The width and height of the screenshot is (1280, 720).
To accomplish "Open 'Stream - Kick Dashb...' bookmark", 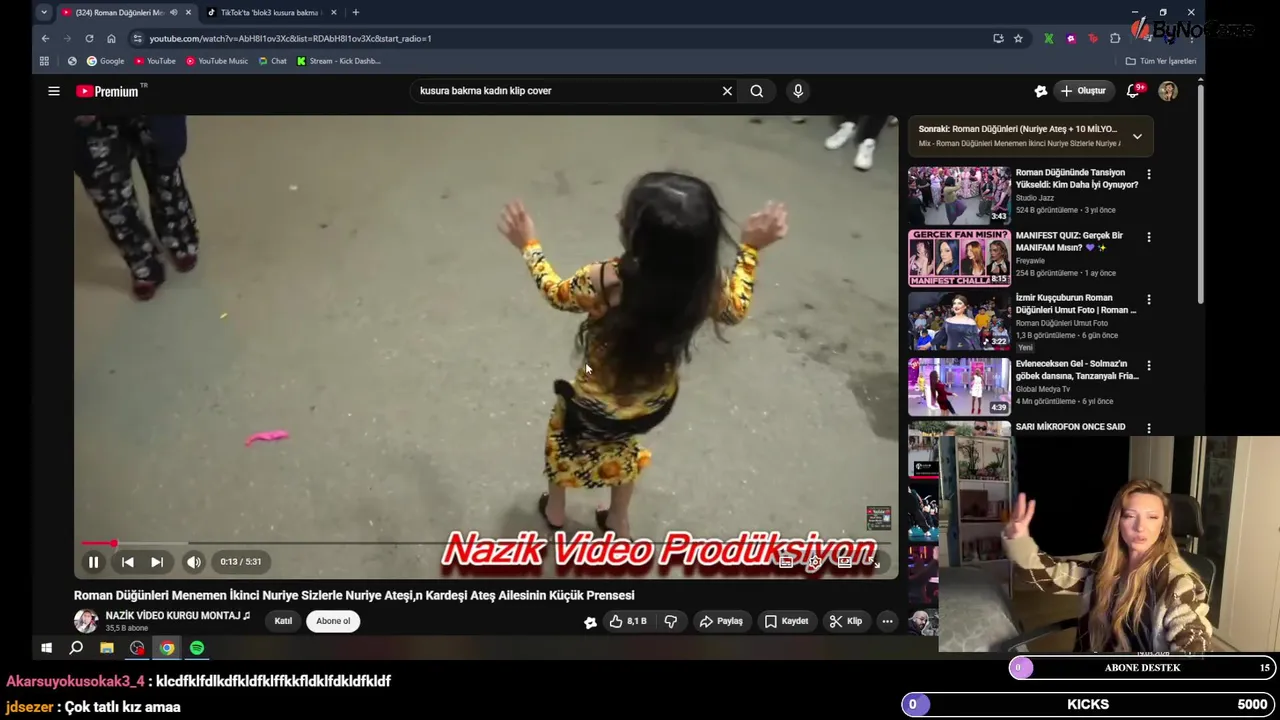I will click(338, 61).
